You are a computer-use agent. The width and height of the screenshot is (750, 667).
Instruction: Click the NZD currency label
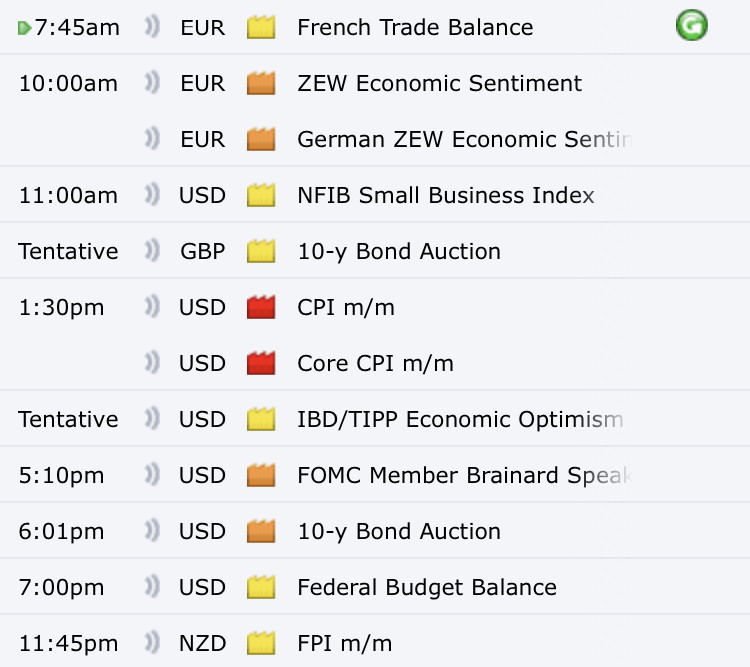(202, 643)
